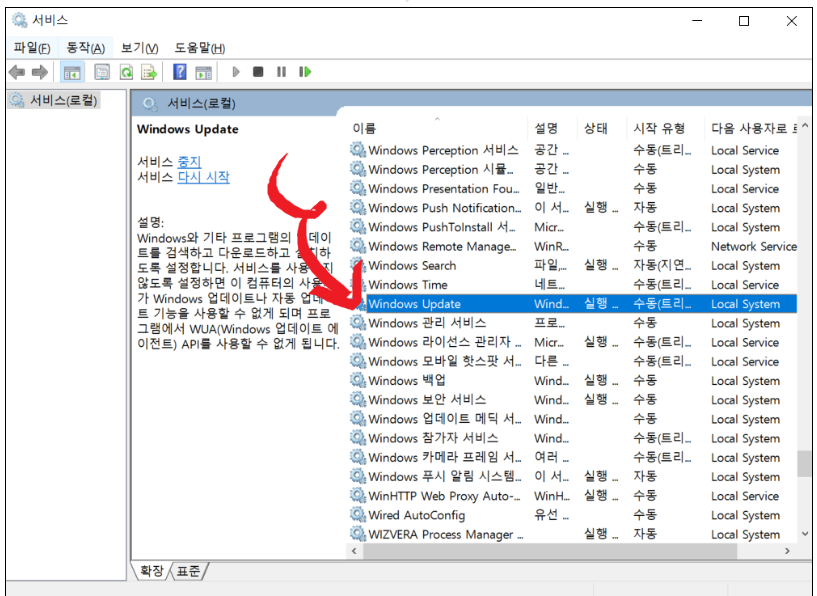Open the 보기(V) menu
The image size is (817, 596).
point(140,48)
